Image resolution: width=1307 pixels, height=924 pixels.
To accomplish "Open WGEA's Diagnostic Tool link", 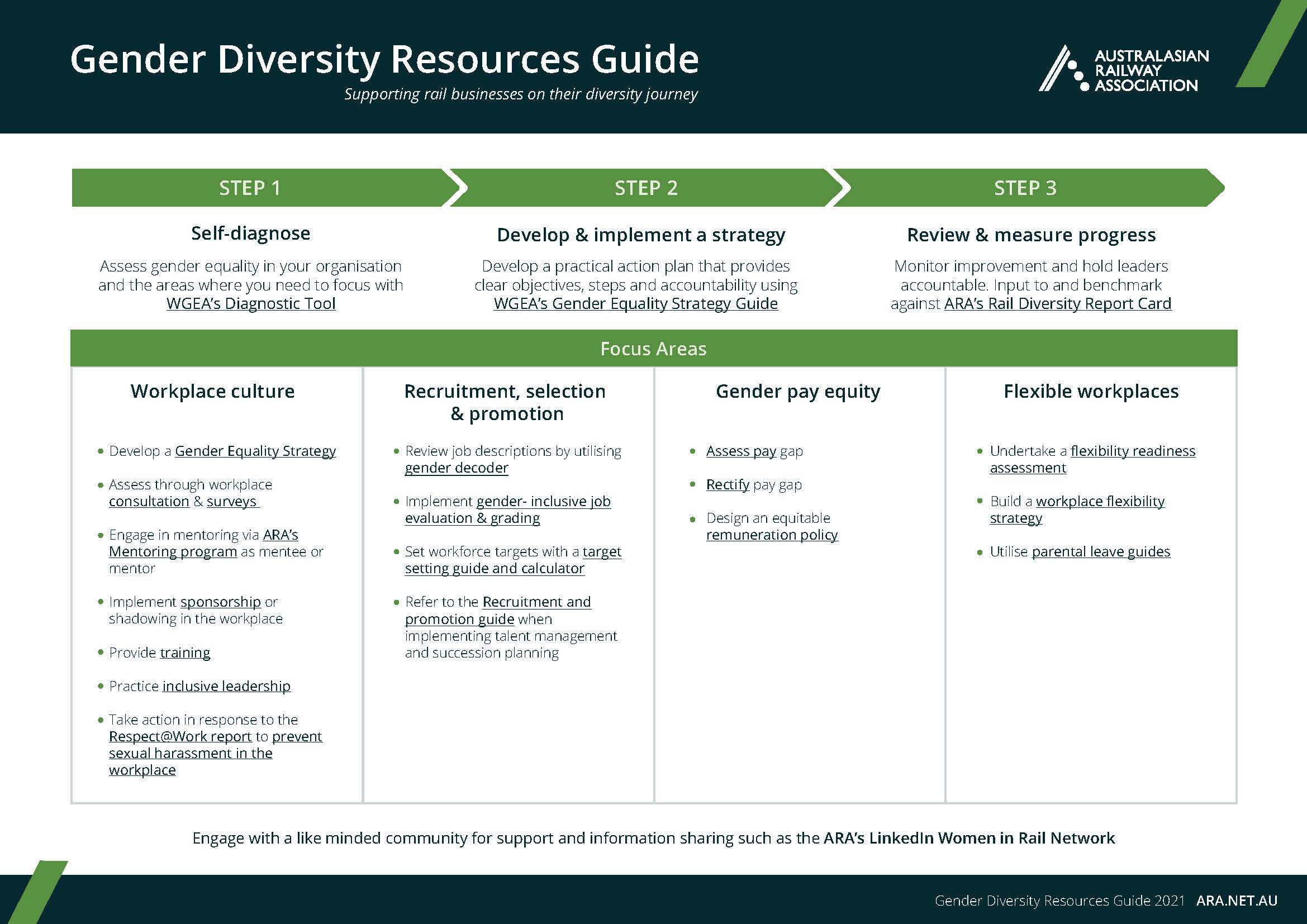I will click(x=250, y=304).
